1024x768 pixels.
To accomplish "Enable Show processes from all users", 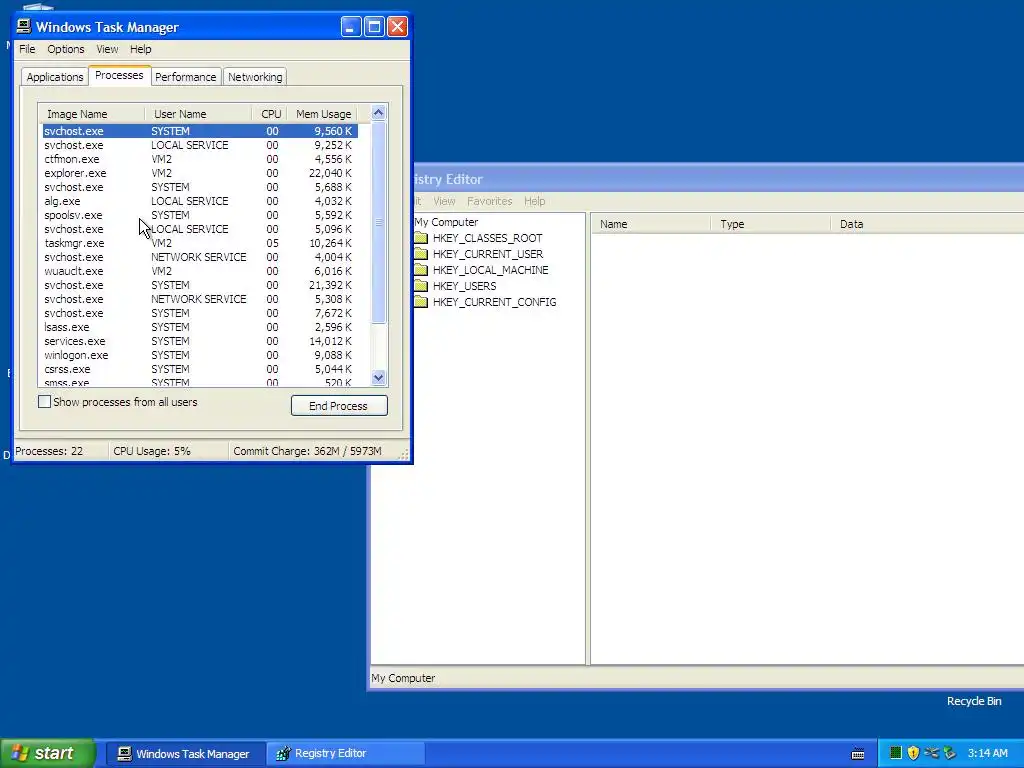I will [44, 402].
